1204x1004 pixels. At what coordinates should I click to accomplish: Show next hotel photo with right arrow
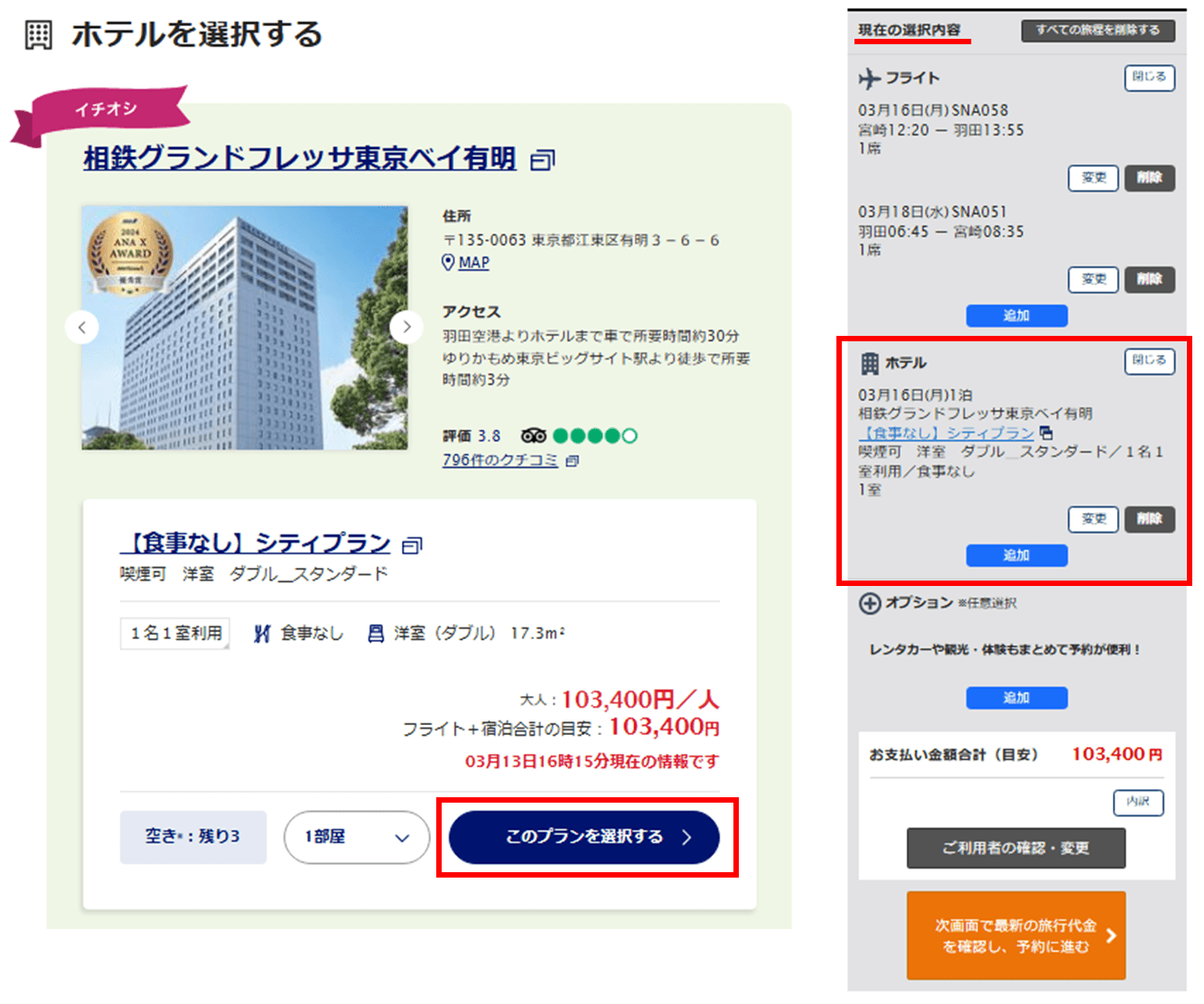pos(406,327)
